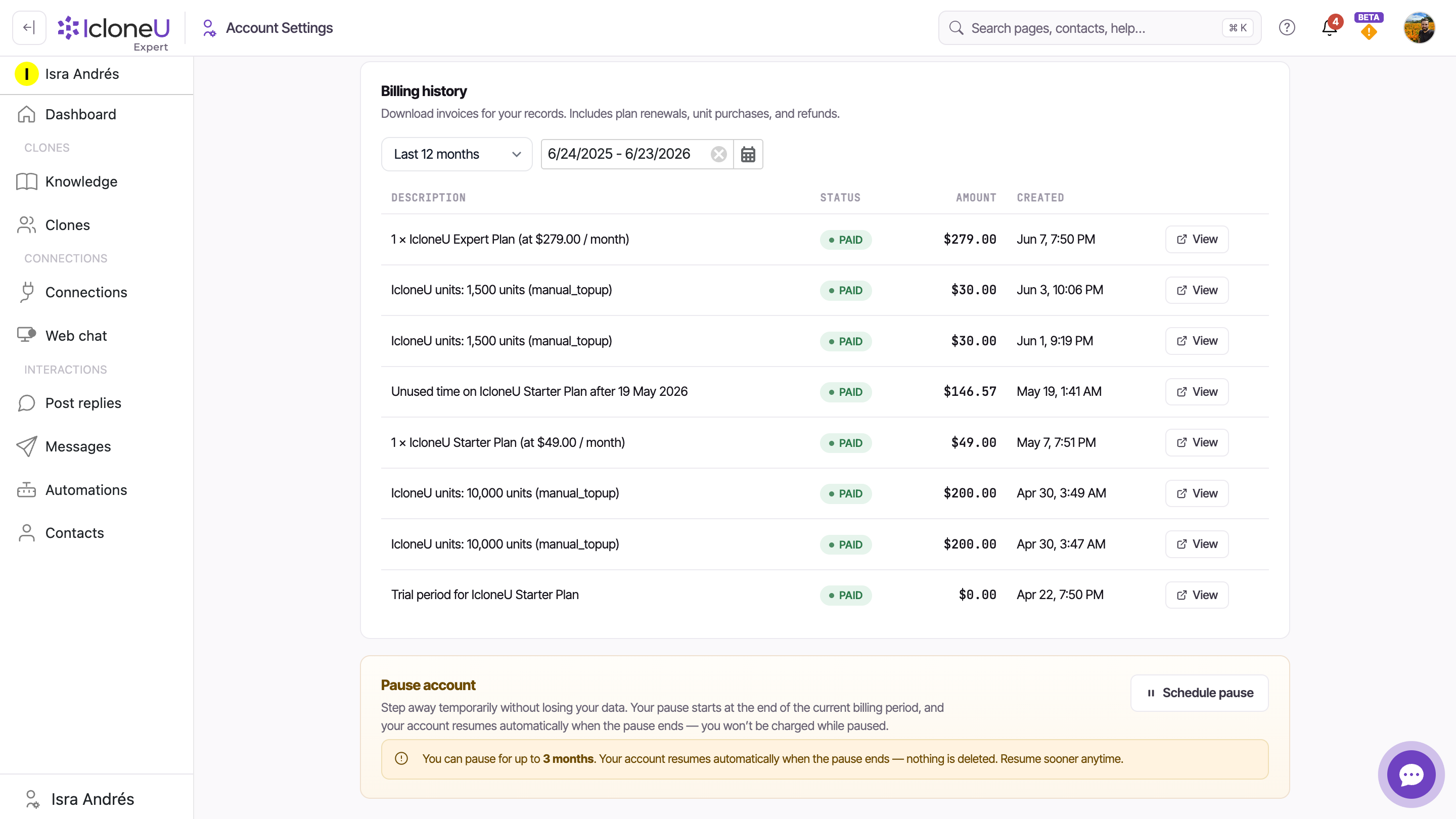Open the user profile avatar photo
The image size is (1456, 819).
[x=1419, y=28]
